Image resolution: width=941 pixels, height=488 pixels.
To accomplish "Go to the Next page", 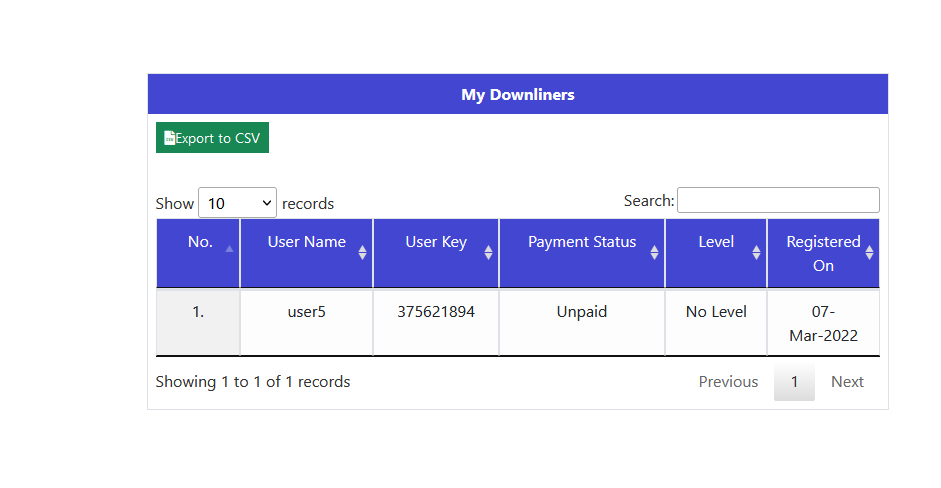I will pyautogui.click(x=847, y=382).
